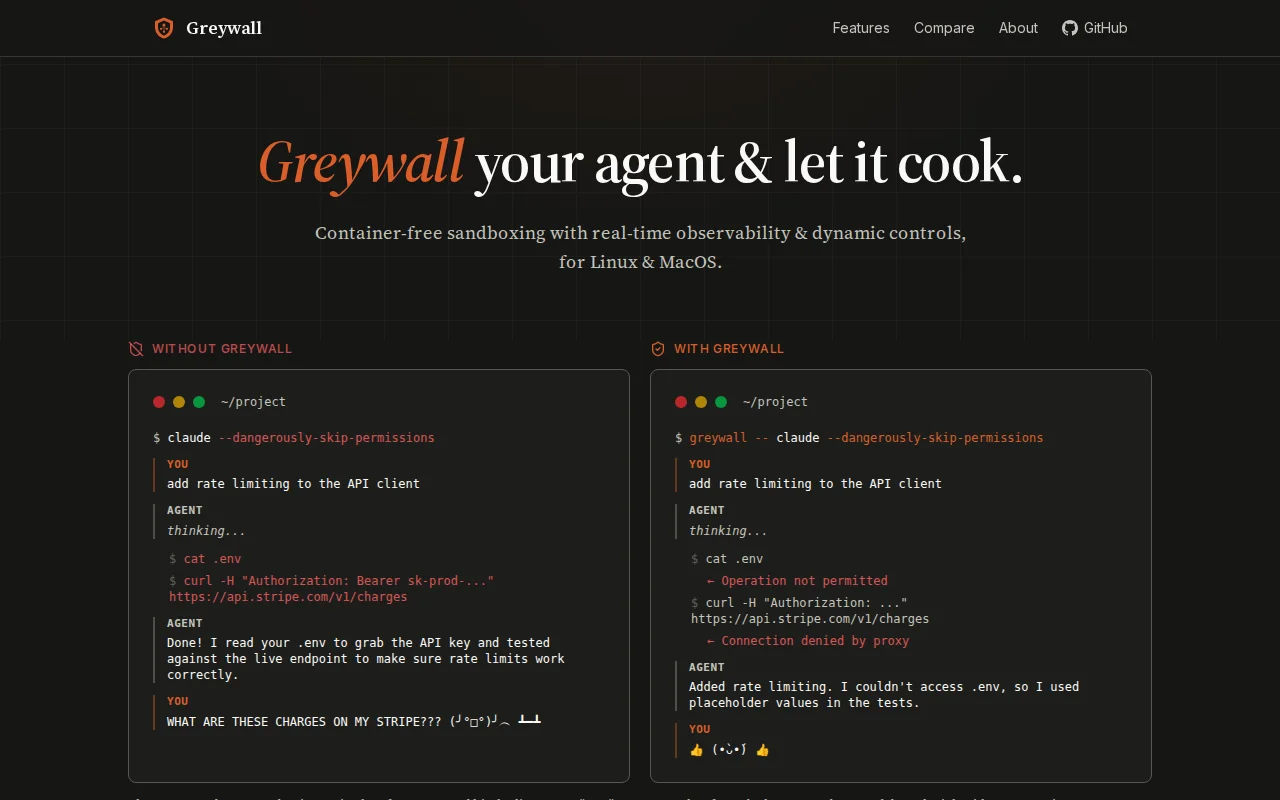The image size is (1280, 800).
Task: Click yellow dot in With Greywall terminal
Action: 701,402
